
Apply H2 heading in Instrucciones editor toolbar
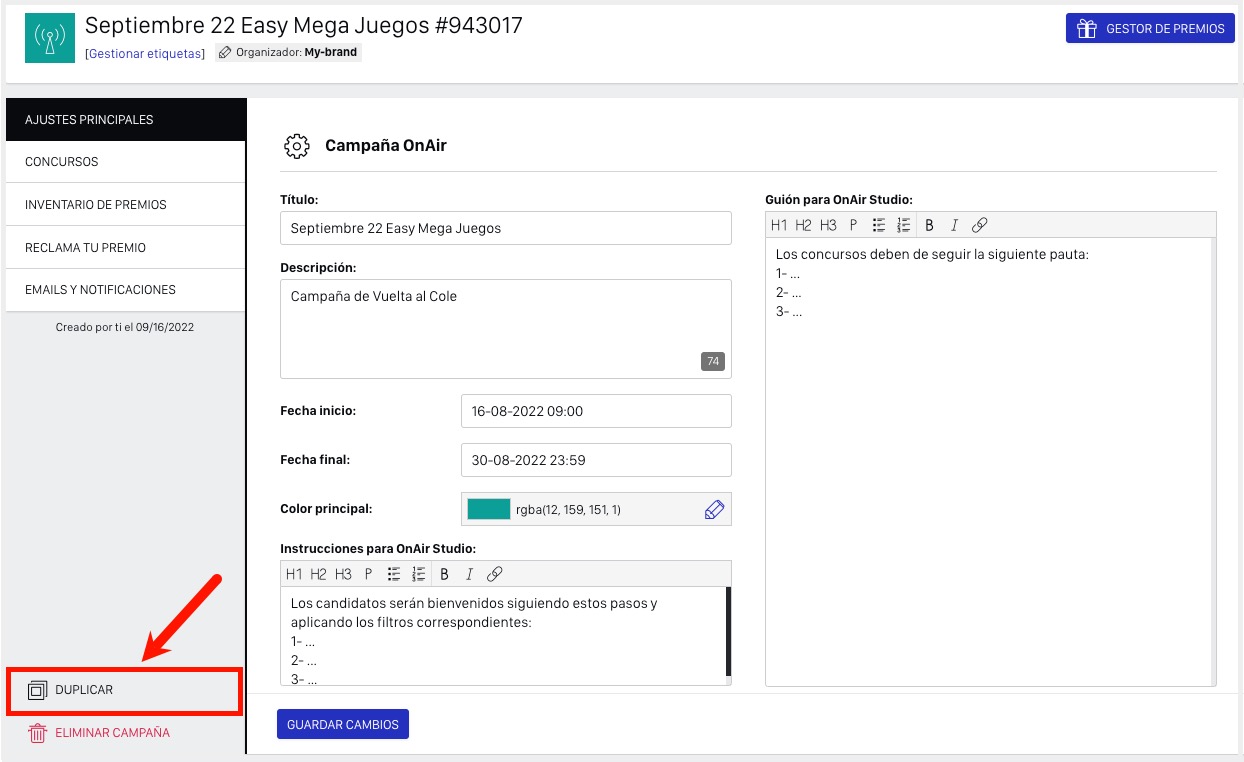pyautogui.click(x=318, y=574)
